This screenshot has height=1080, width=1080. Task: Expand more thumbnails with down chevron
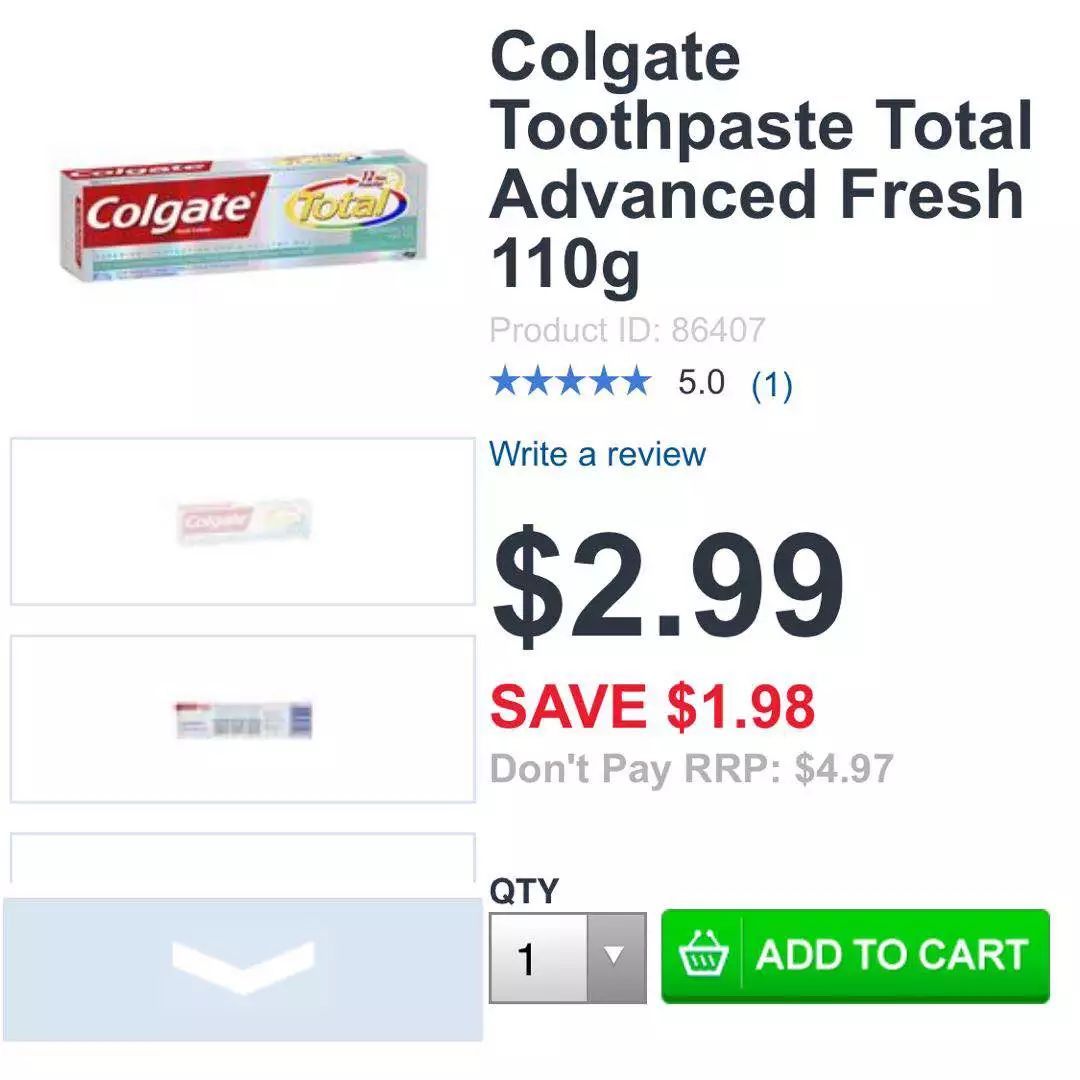click(x=242, y=968)
